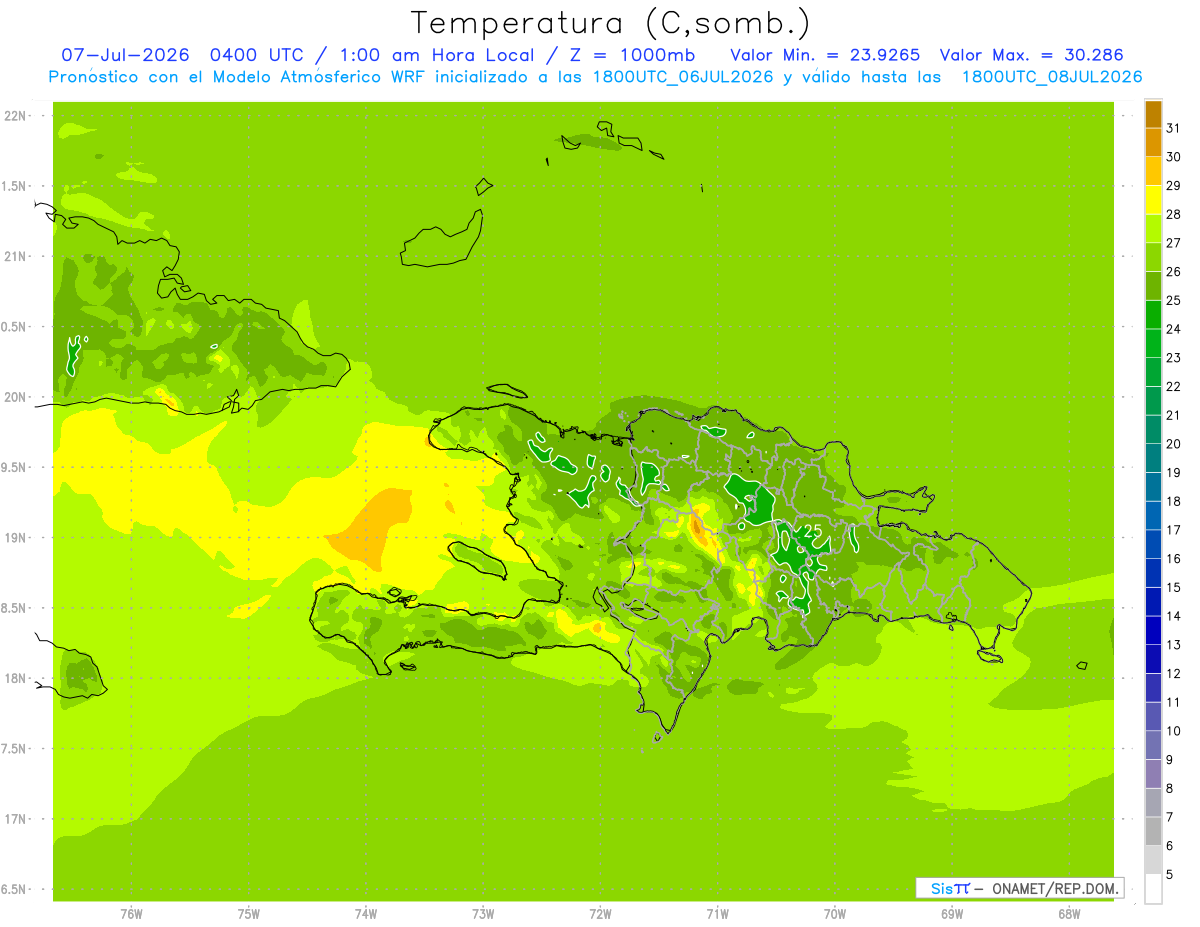
Task: Click the yellow 28 degree legend swatch
Action: (1153, 200)
